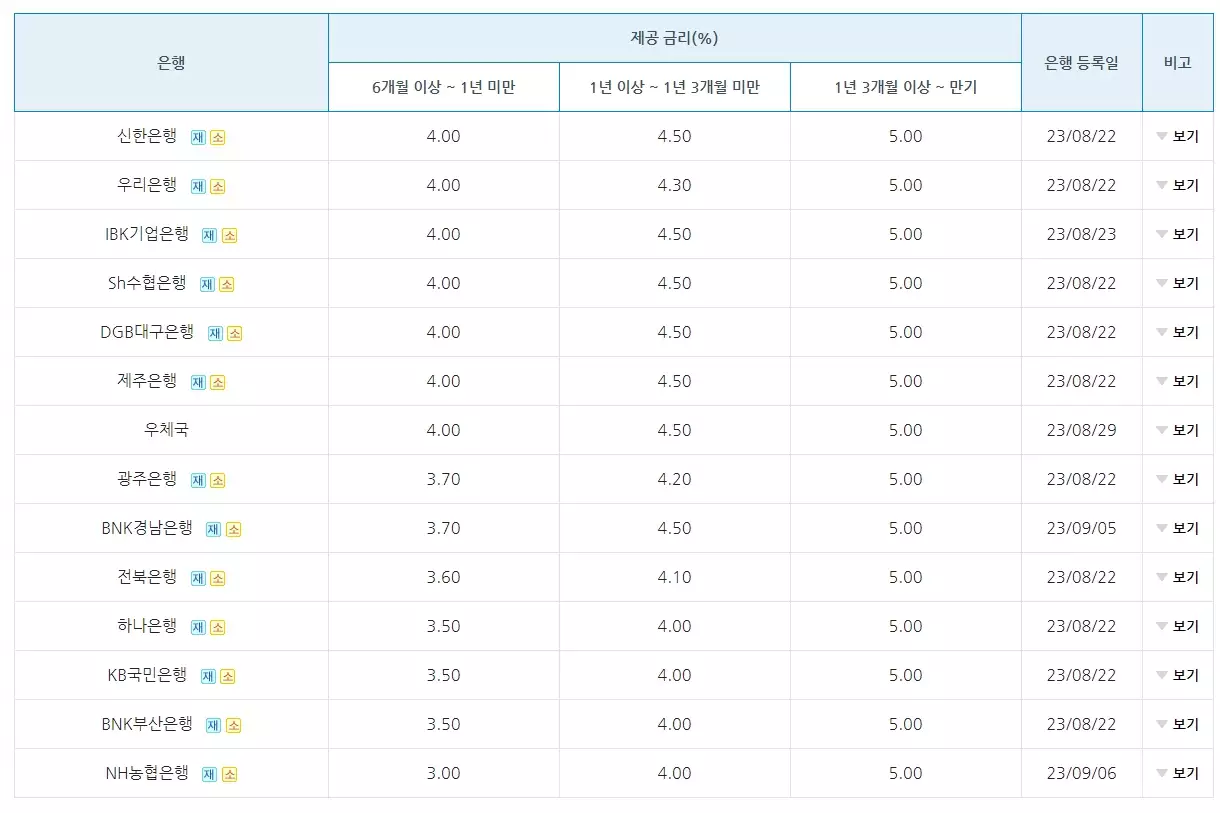This screenshot has height=813, width=1220.
Task: Show 보기 details for 광주은행
Action: tap(1178, 479)
